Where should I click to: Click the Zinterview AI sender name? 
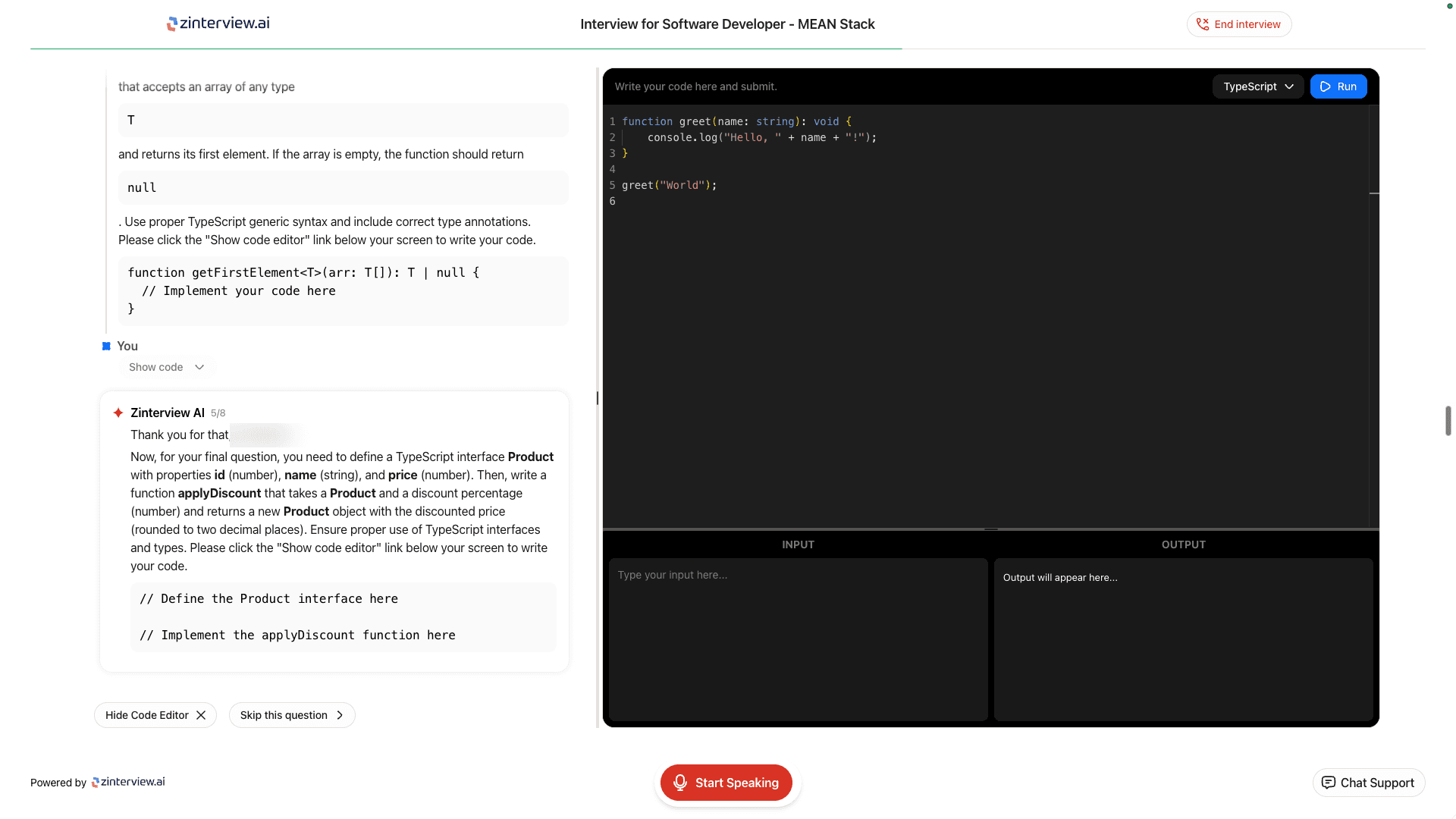(x=168, y=413)
